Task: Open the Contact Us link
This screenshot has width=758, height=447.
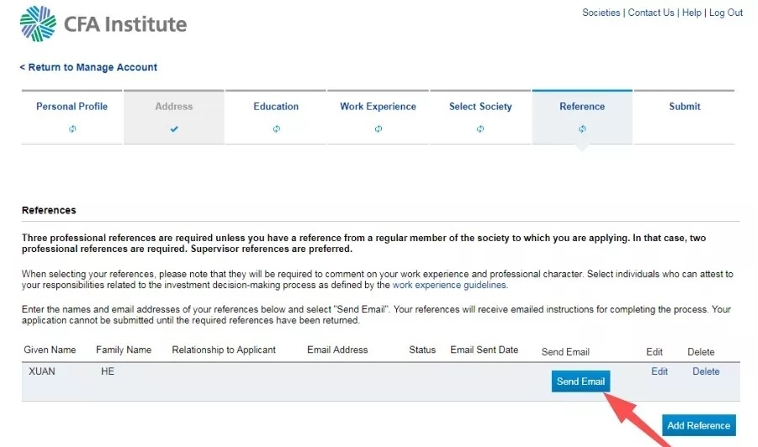Action: click(x=651, y=13)
